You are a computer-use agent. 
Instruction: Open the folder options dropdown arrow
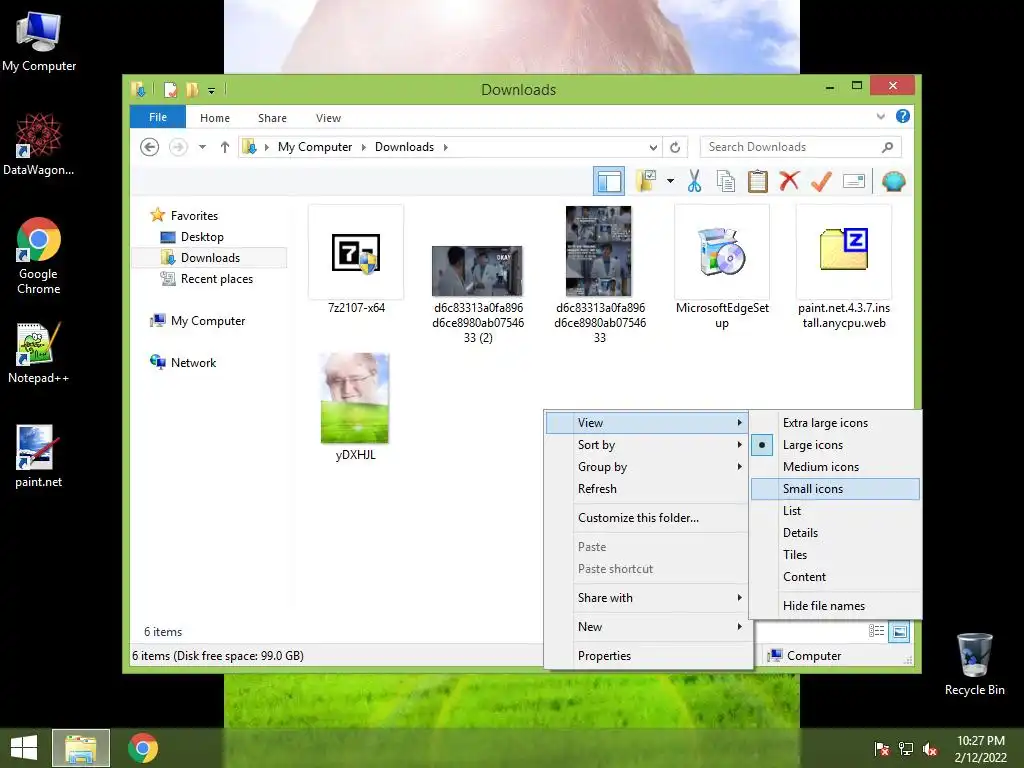pos(670,181)
